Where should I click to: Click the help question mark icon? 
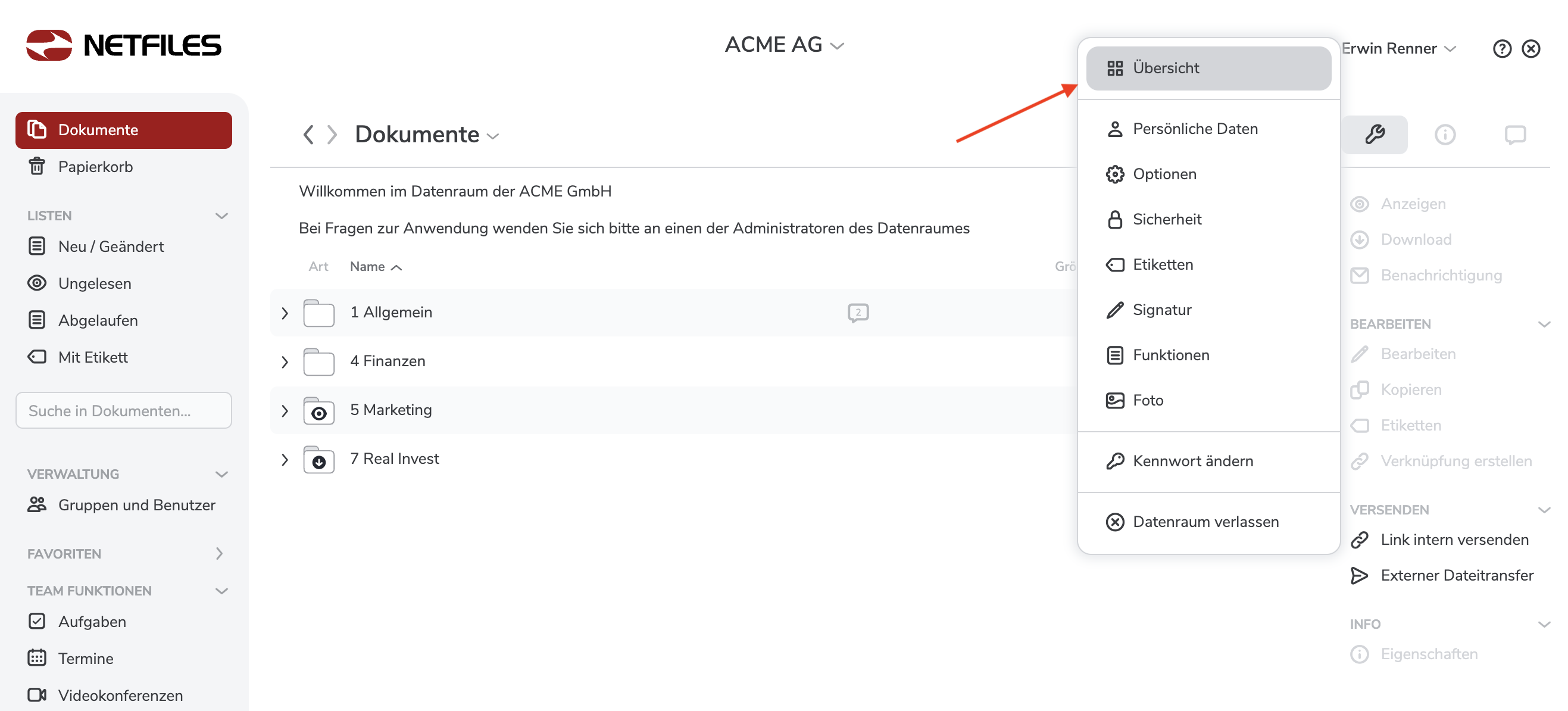click(1501, 49)
